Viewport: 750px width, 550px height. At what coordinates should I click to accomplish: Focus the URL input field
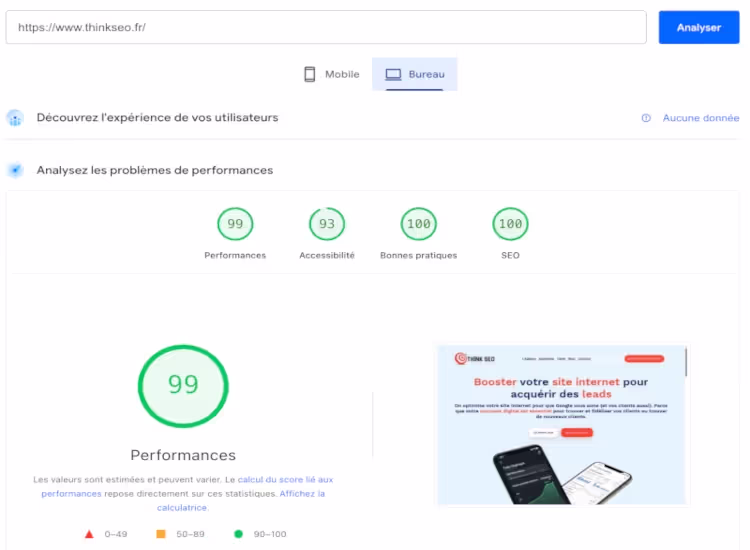tap(326, 28)
